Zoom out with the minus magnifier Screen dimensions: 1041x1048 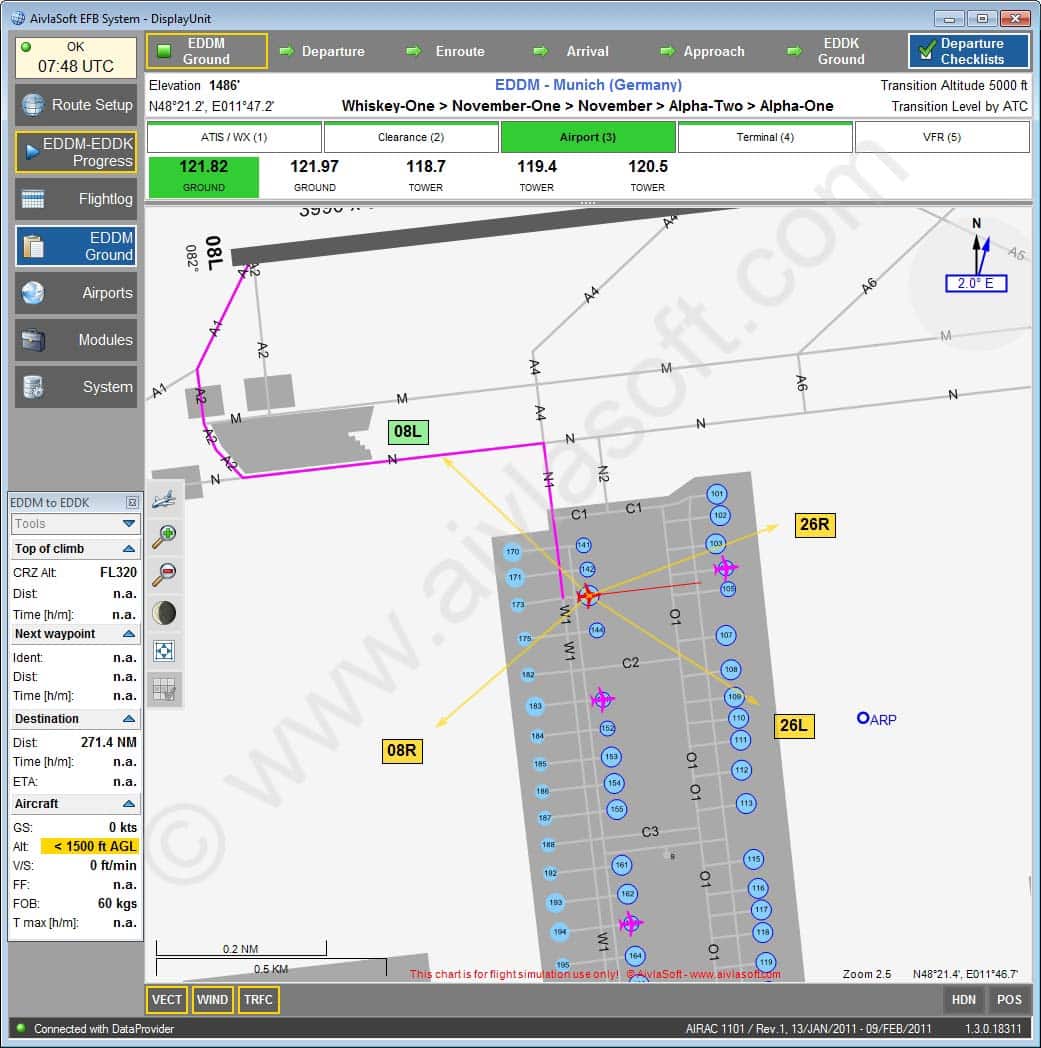coord(165,575)
